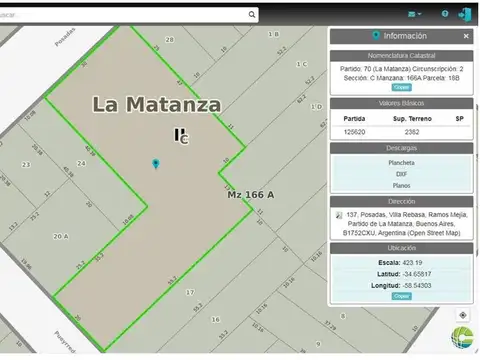This screenshot has width=480, height=360.
Task: Select parcel 1 C on the map
Action: 302,64
